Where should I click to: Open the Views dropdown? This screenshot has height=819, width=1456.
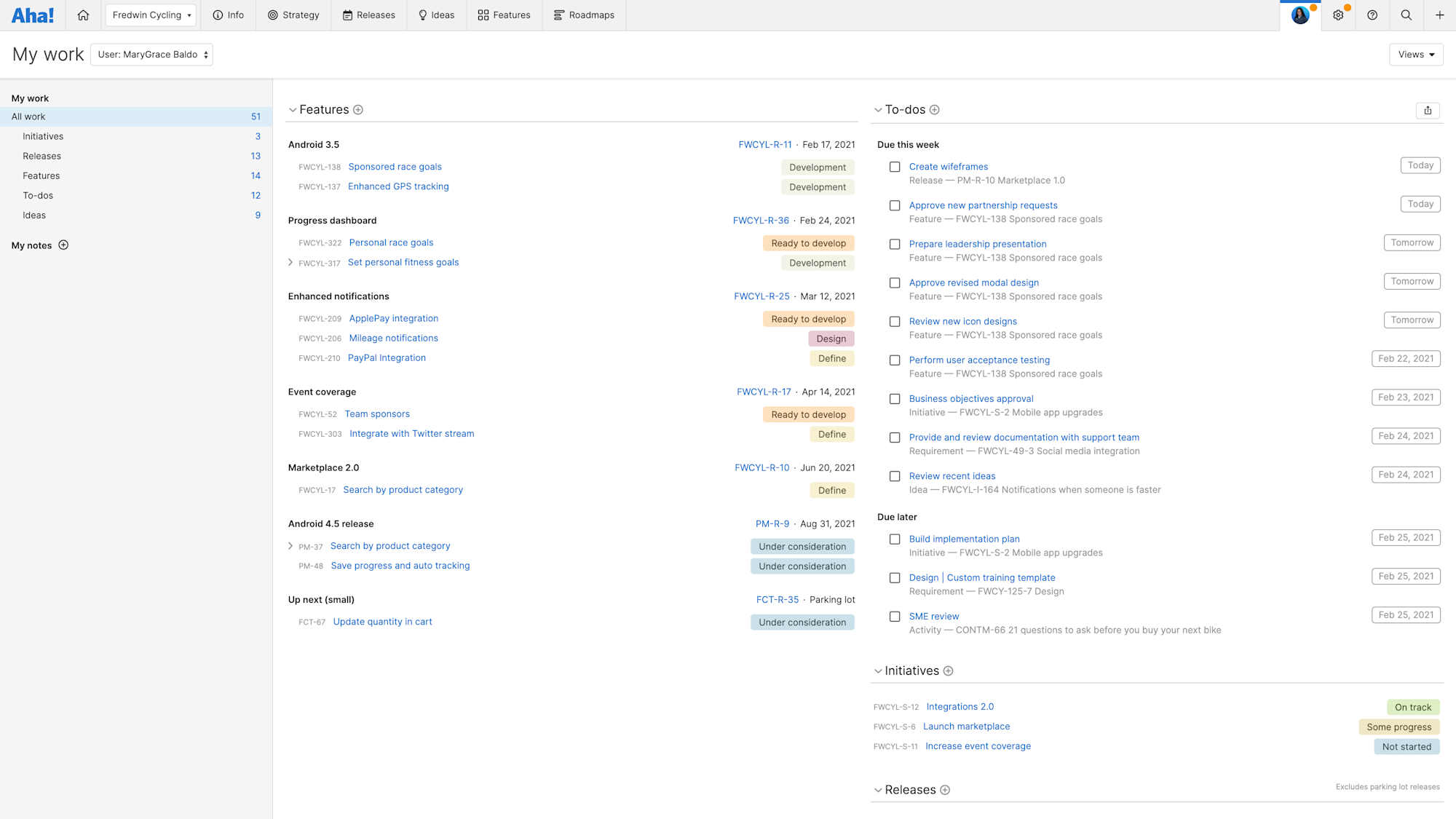(1415, 54)
